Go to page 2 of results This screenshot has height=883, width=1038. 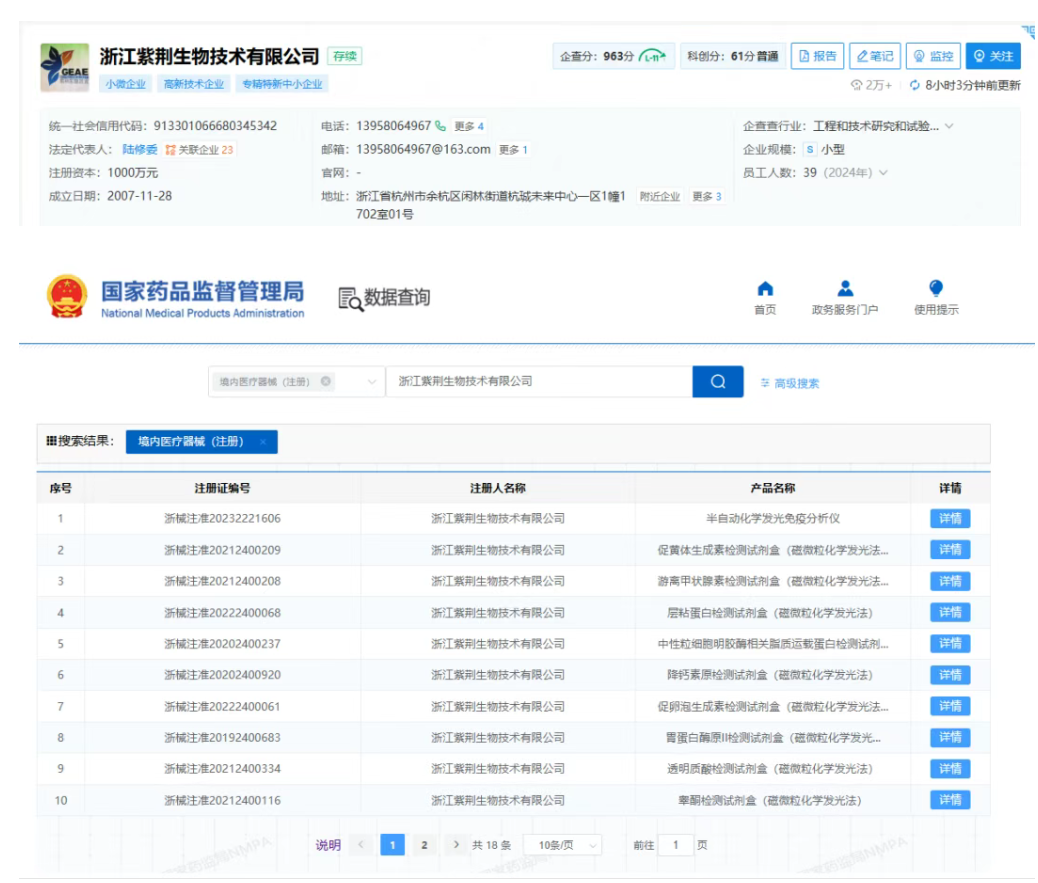[424, 845]
